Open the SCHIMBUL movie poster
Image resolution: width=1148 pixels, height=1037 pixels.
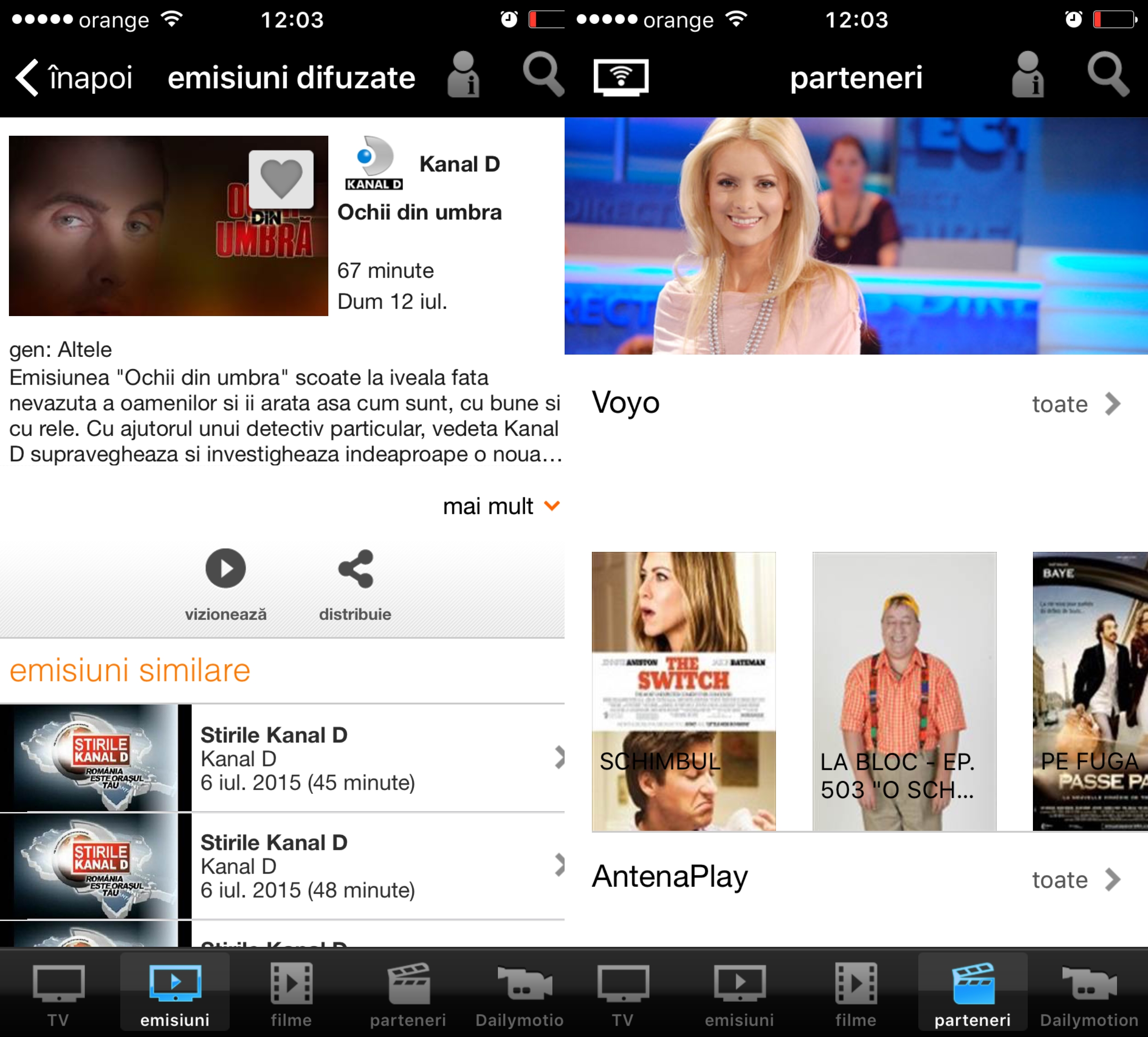pyautogui.click(x=683, y=691)
